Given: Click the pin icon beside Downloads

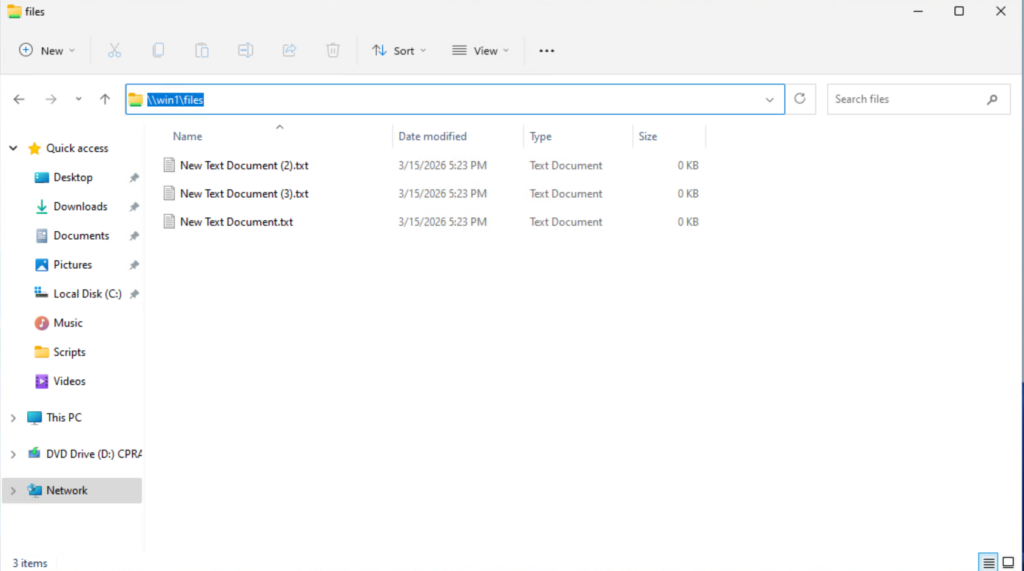Looking at the screenshot, I should [x=134, y=206].
